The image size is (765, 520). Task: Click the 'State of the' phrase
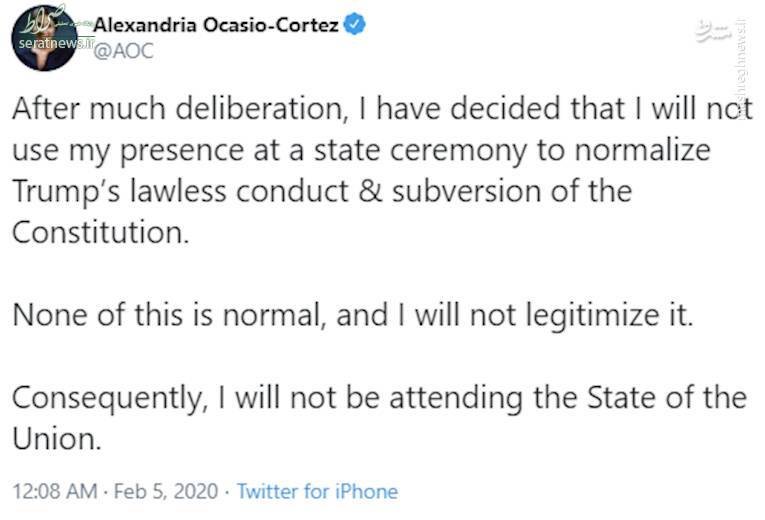pyautogui.click(x=666, y=397)
